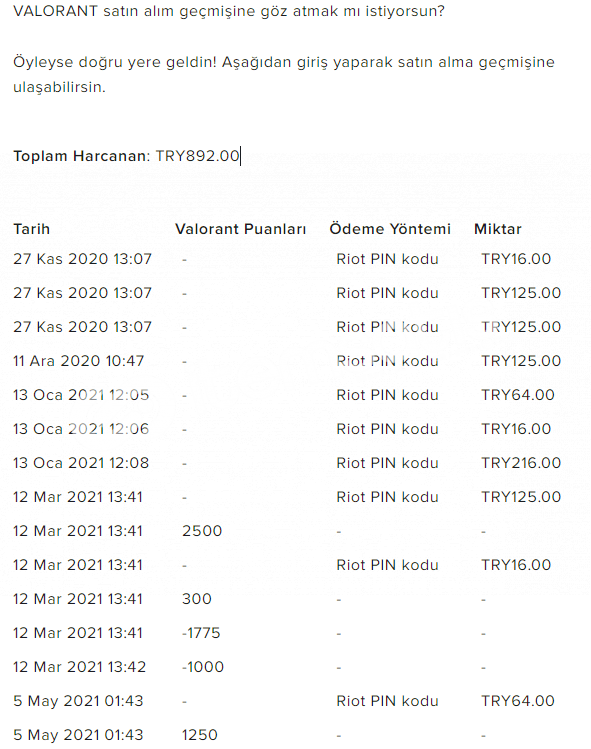Click the Öyleyse doğru yere geldin paragraph

pyautogui.click(x=284, y=75)
